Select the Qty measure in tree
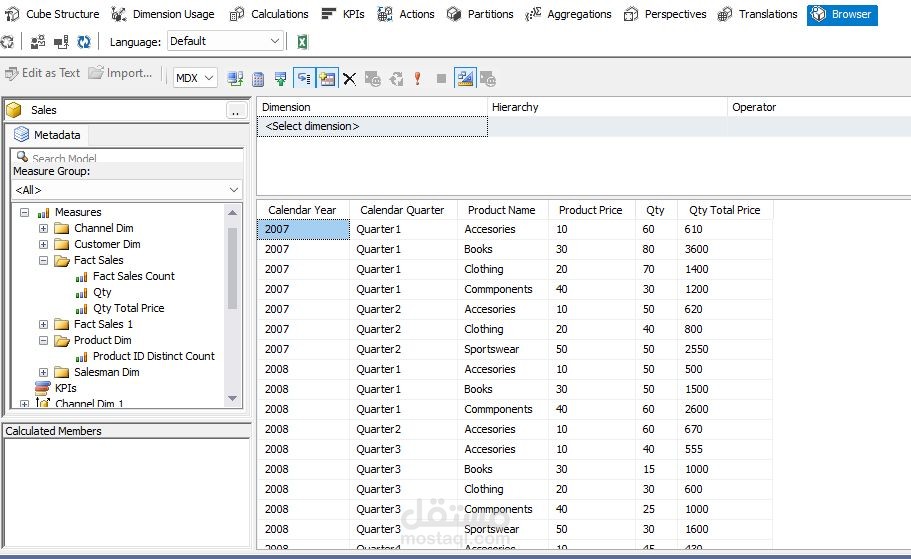 (102, 292)
